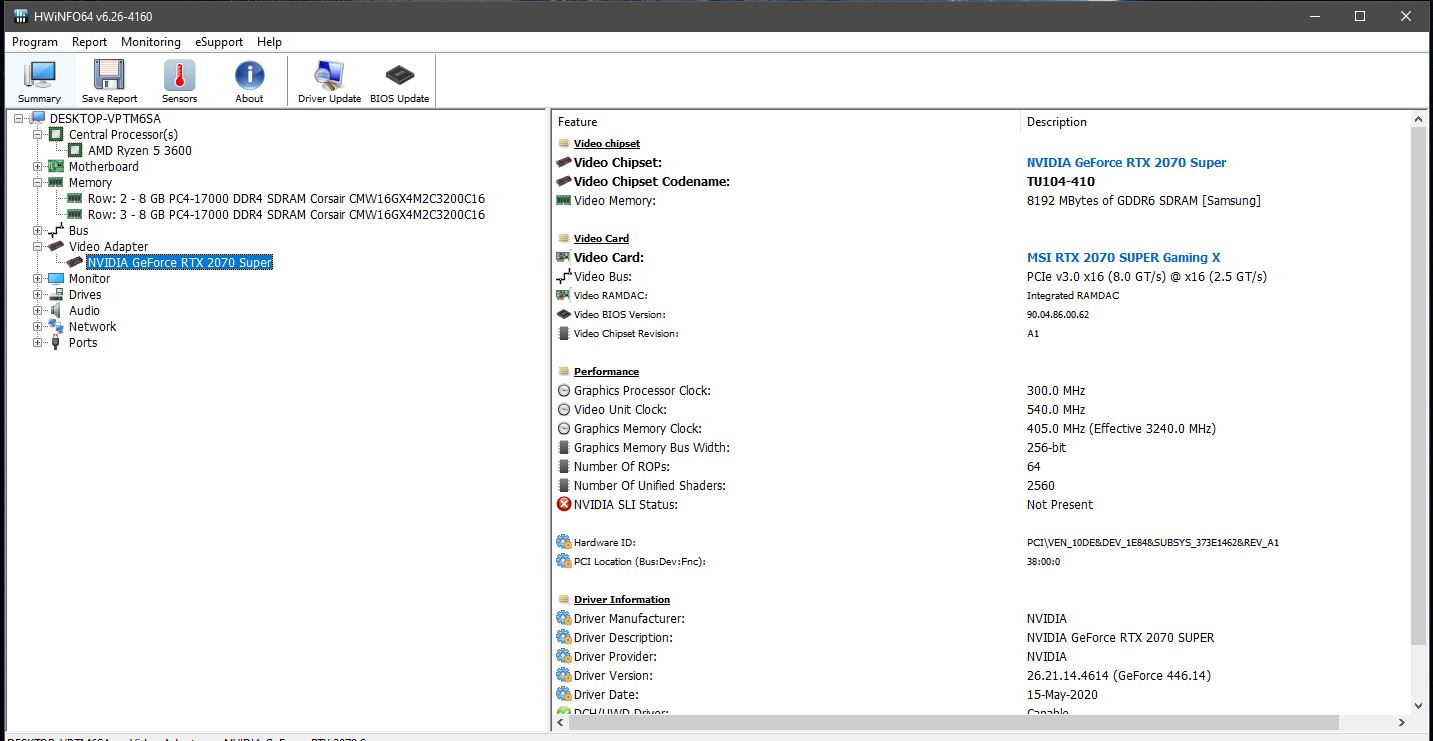Click the NVIDIA GeForce RTX 2070 Super link

click(x=1126, y=163)
